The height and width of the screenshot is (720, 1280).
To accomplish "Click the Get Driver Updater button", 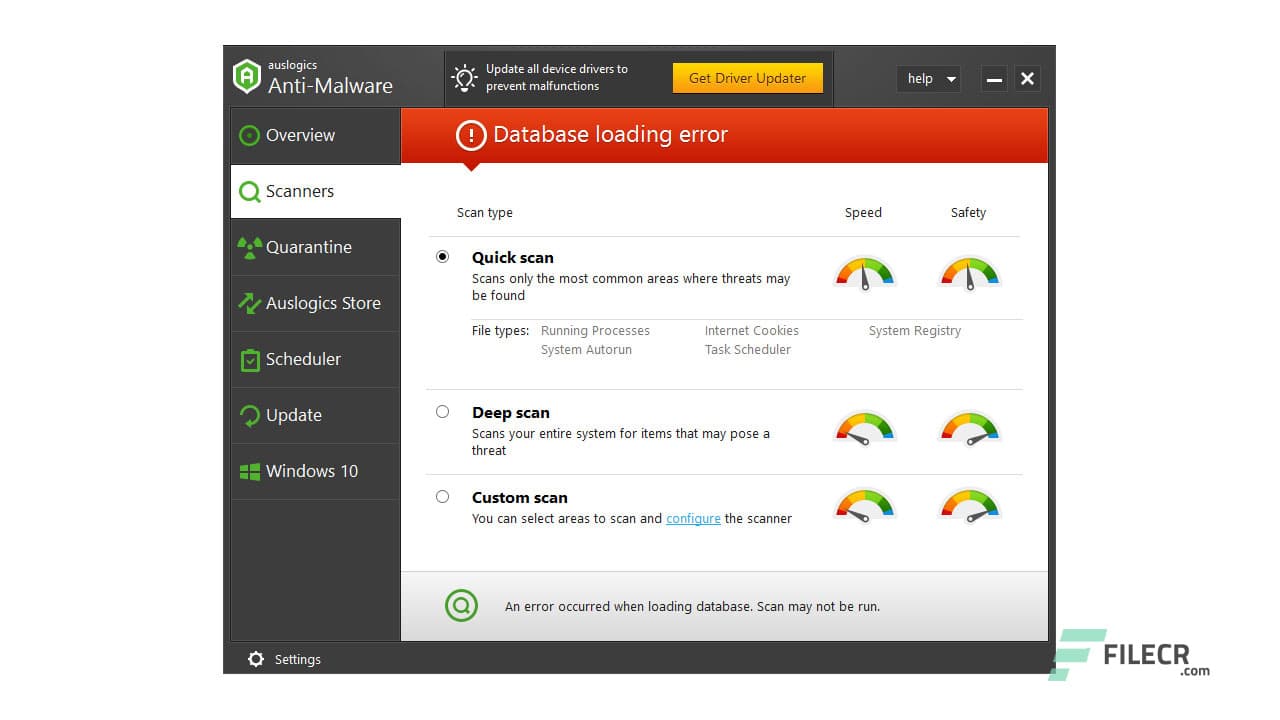I will click(748, 77).
